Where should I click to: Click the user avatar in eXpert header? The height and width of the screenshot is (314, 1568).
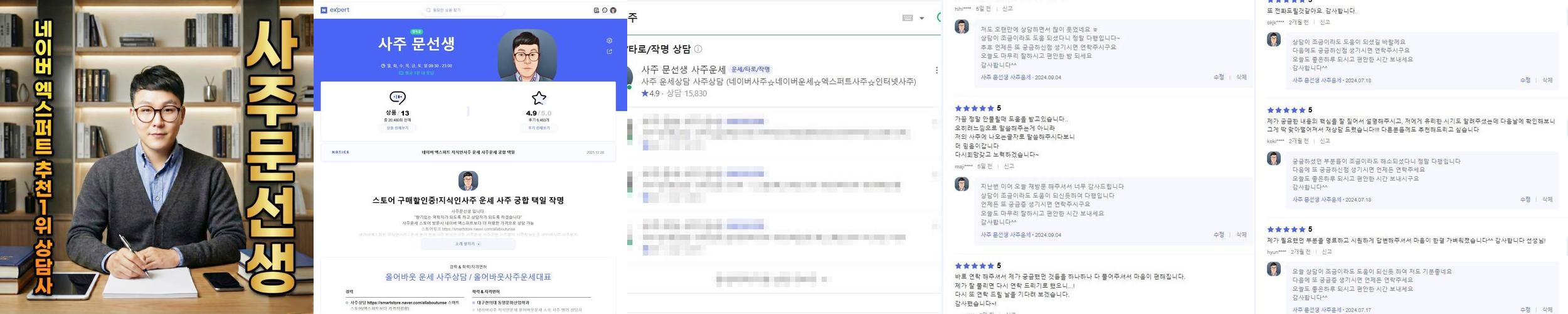tap(613, 10)
